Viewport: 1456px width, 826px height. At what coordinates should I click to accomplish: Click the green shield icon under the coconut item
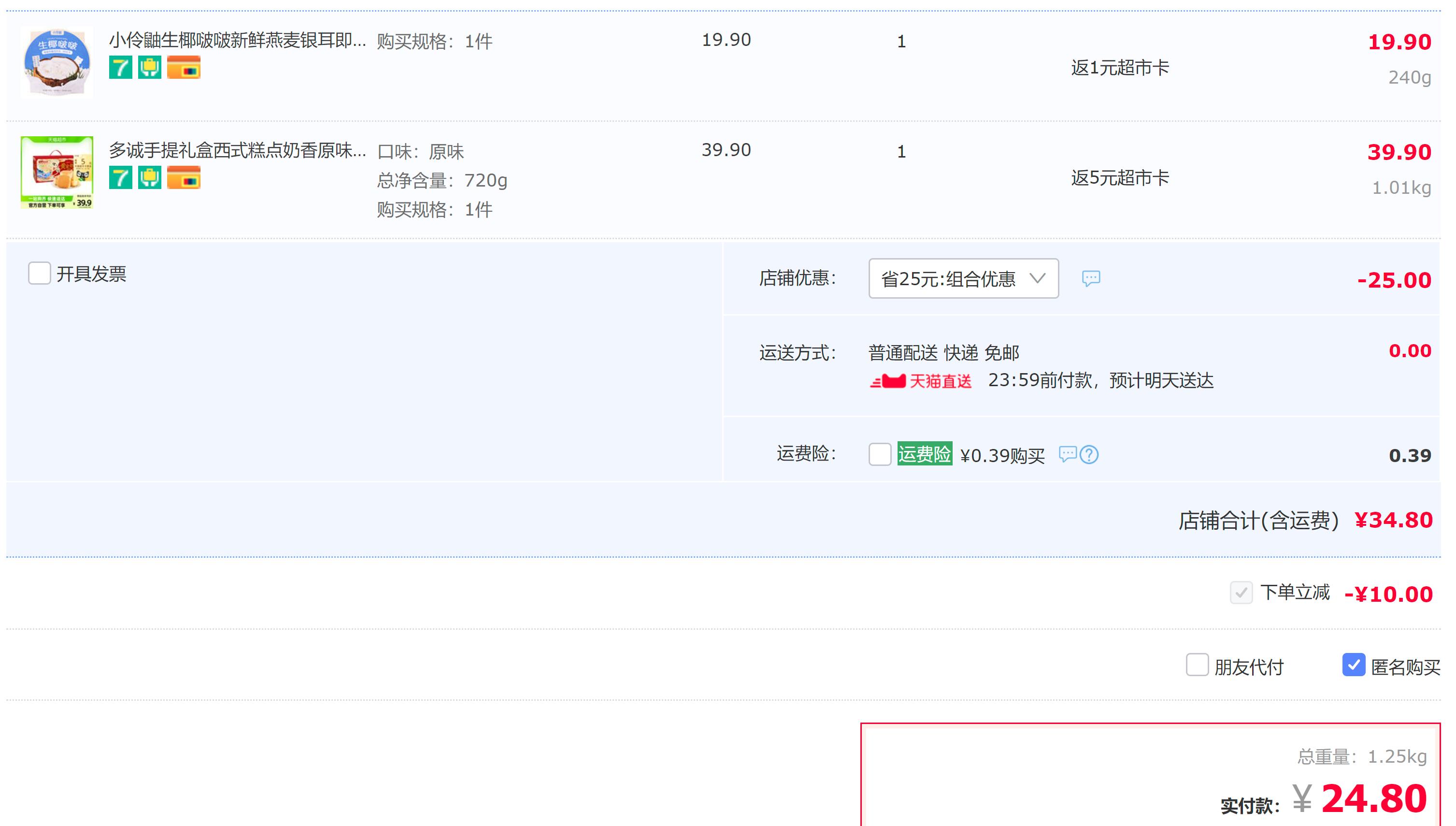point(150,68)
